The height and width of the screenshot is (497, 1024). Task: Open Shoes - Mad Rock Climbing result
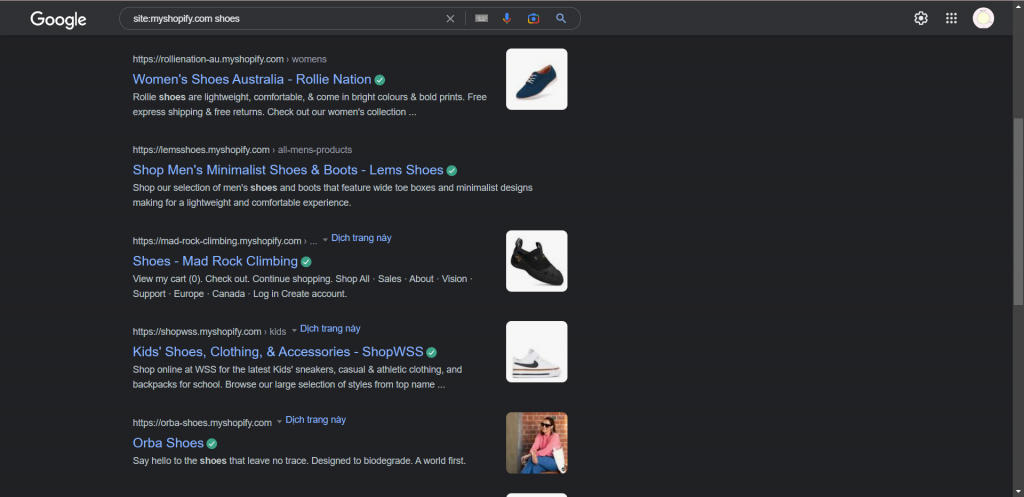coord(215,261)
